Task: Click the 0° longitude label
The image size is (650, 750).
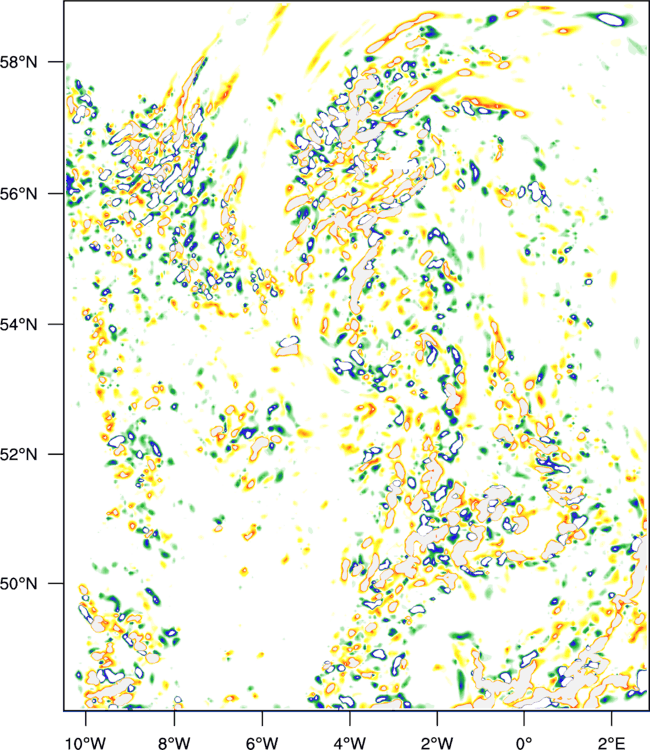Action: (x=524, y=743)
